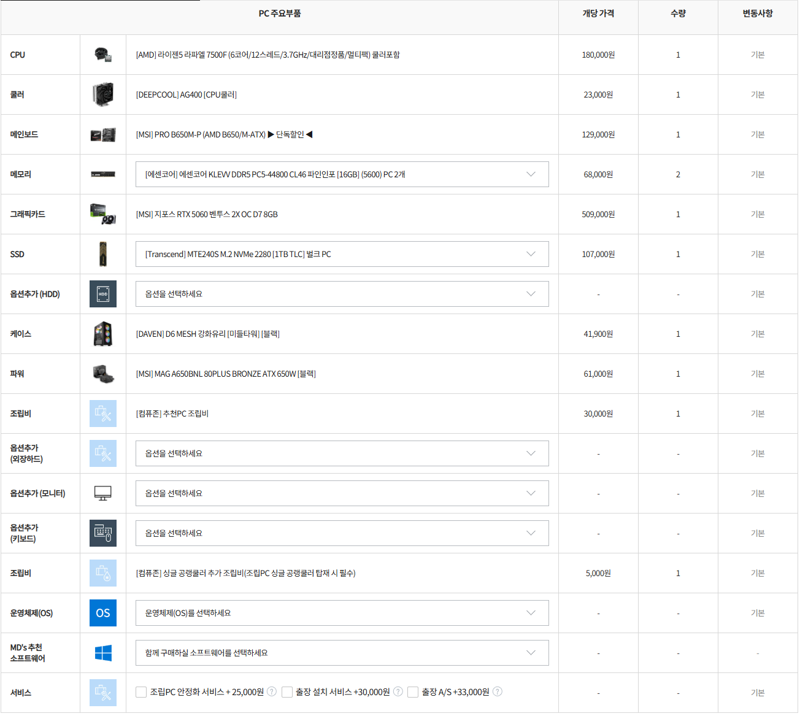
Task: Click the cooler price 23,000원
Action: [x=598, y=95]
